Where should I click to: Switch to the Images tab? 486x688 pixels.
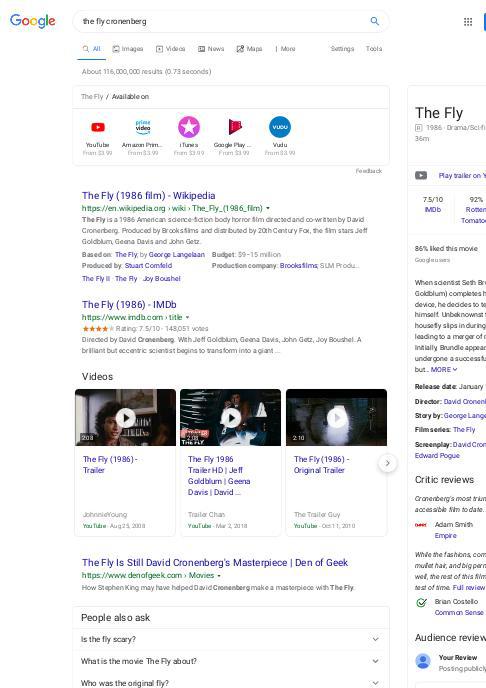[x=128, y=49]
